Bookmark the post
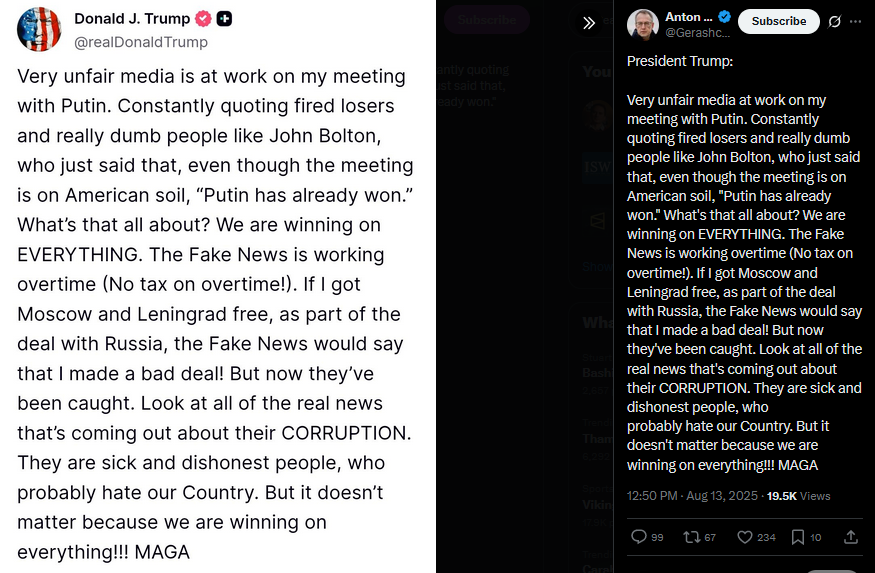This screenshot has width=875, height=573. coord(798,537)
